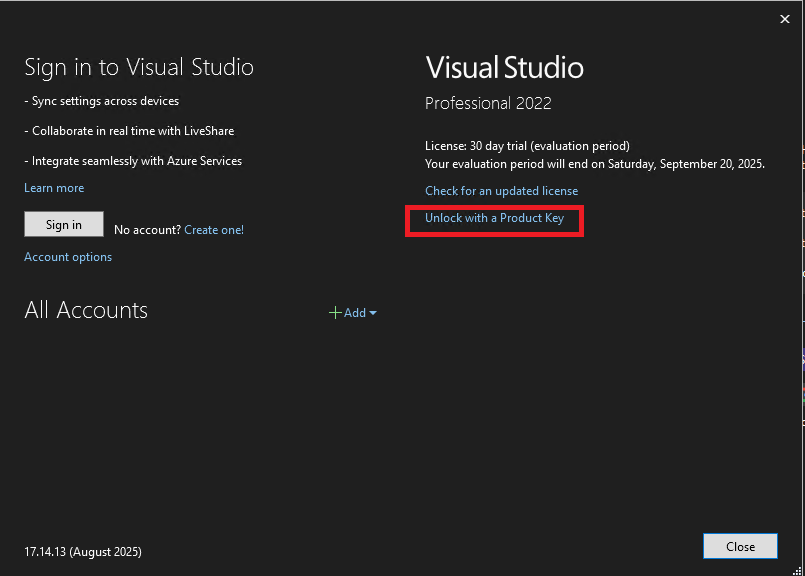Screen dimensions: 805x576
Task: Click the evaluation period end date text
Action: coord(595,164)
